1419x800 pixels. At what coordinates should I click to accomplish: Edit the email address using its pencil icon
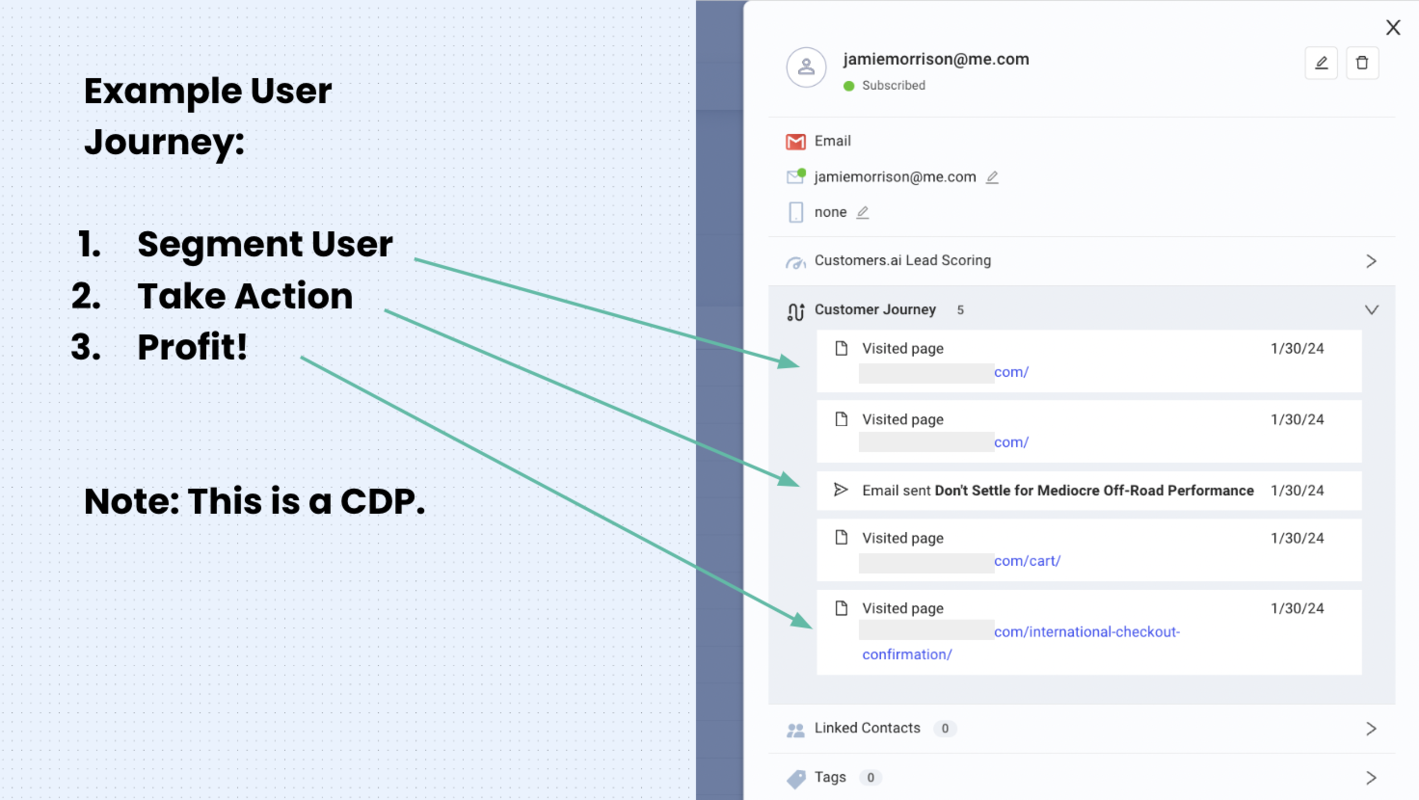point(992,177)
